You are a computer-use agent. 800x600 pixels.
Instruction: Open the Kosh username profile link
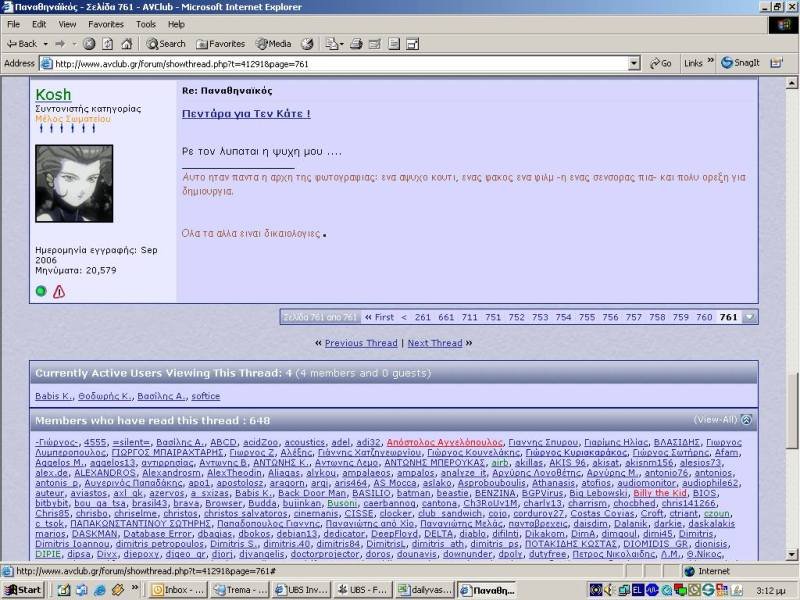click(53, 95)
